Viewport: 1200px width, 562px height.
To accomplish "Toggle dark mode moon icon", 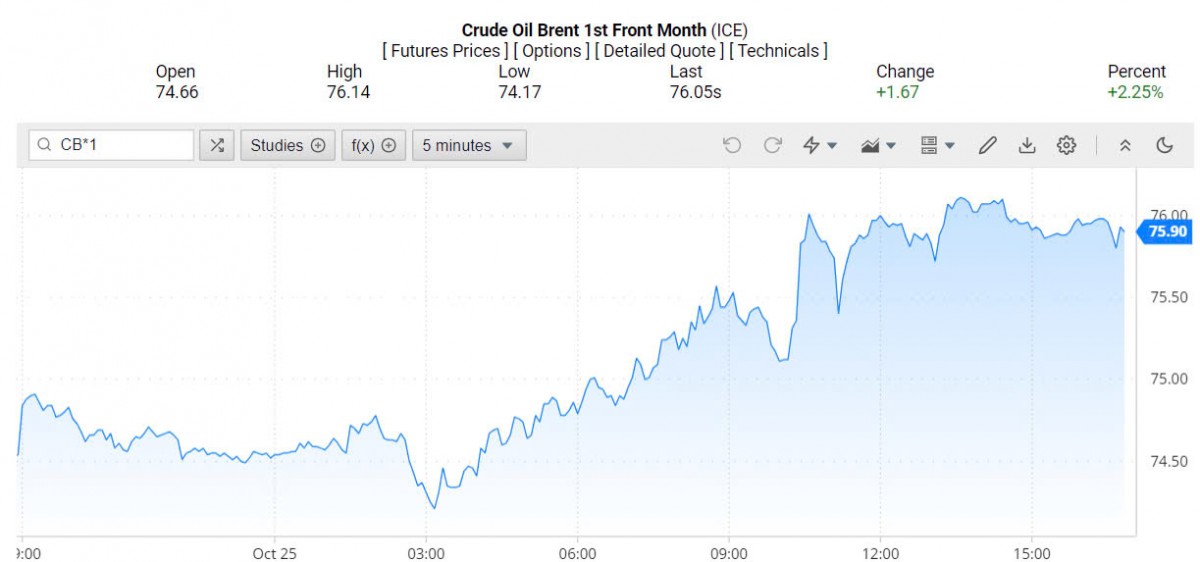I will pos(1164,145).
